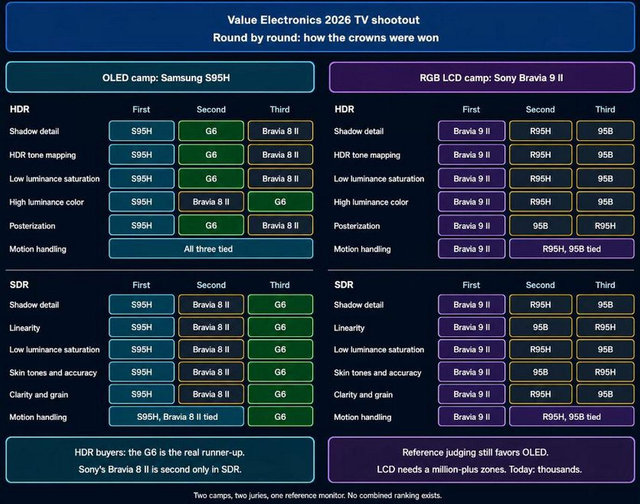Viewport: 640px width, 504px height.
Task: Click 'Round by round: how the crowns were won'
Action: pyautogui.click(x=326, y=38)
